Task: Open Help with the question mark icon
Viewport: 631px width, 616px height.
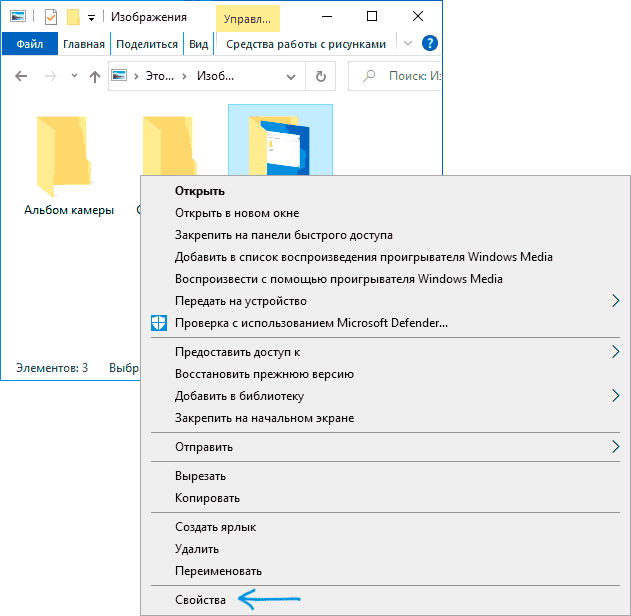Action: click(429, 43)
